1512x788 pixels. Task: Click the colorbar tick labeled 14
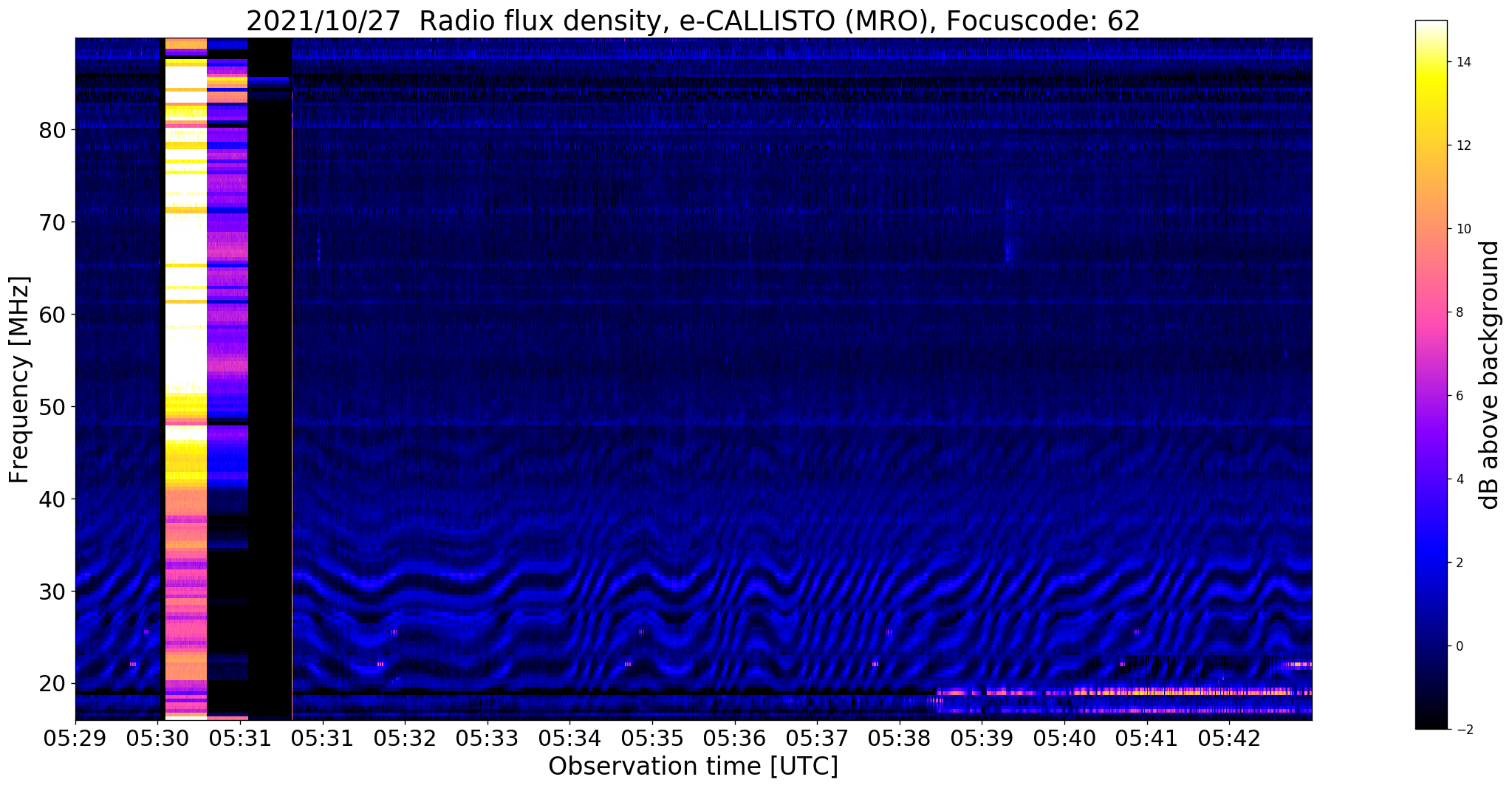pos(1463,63)
